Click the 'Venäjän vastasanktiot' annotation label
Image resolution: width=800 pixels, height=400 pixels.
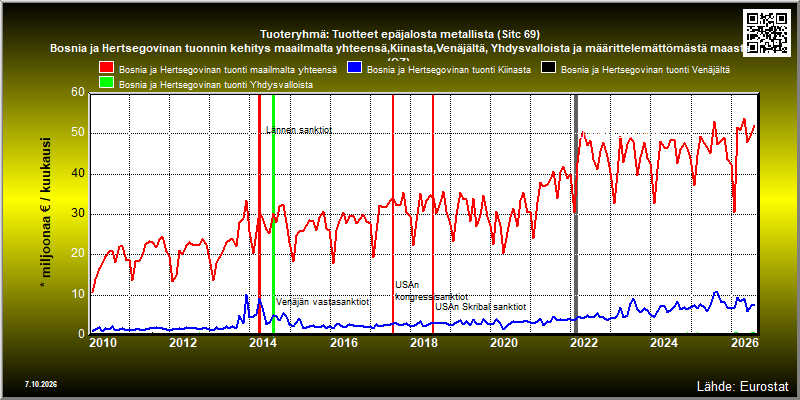click(323, 302)
